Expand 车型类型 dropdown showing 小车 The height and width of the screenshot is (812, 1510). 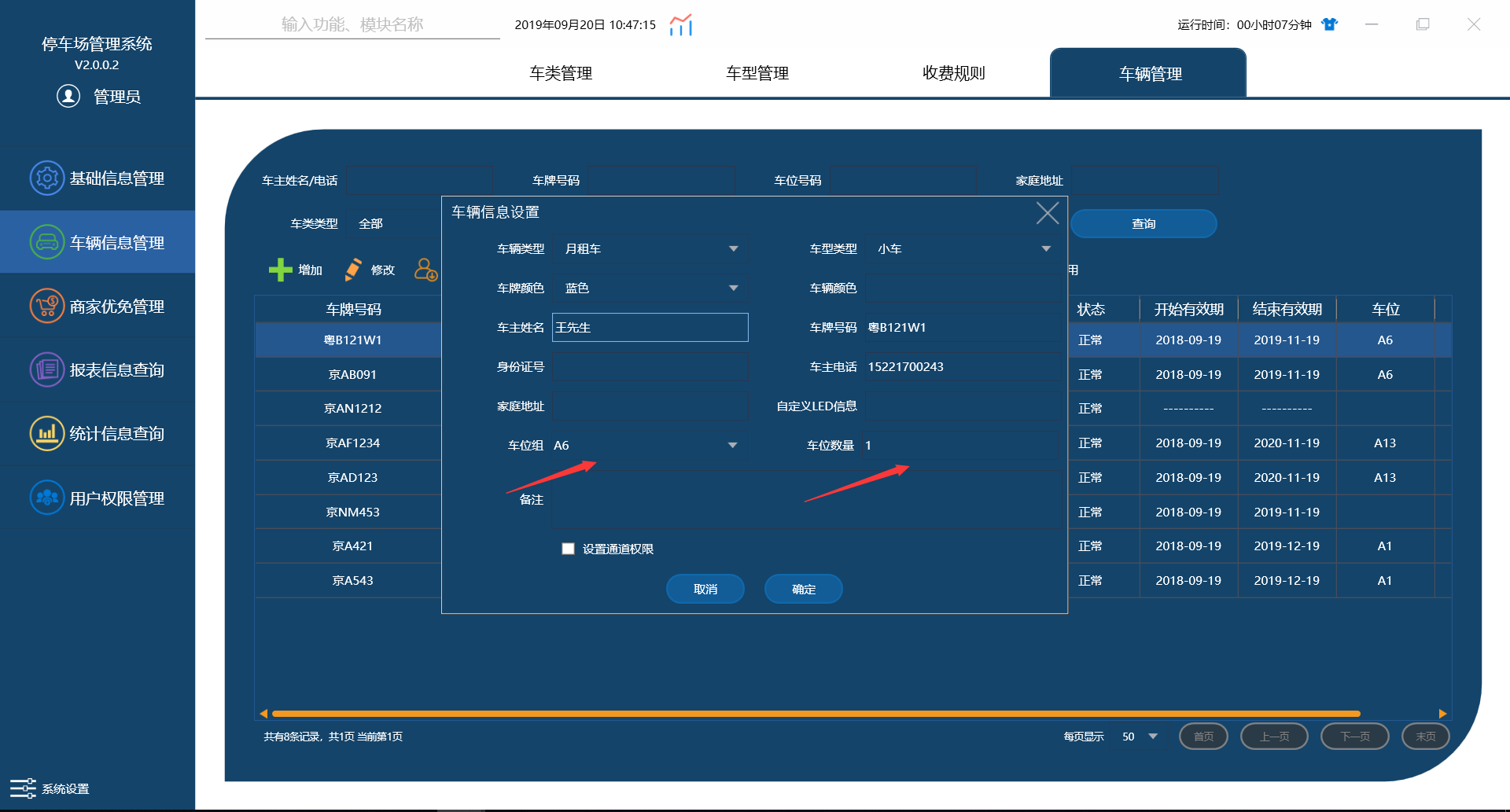tap(963, 248)
